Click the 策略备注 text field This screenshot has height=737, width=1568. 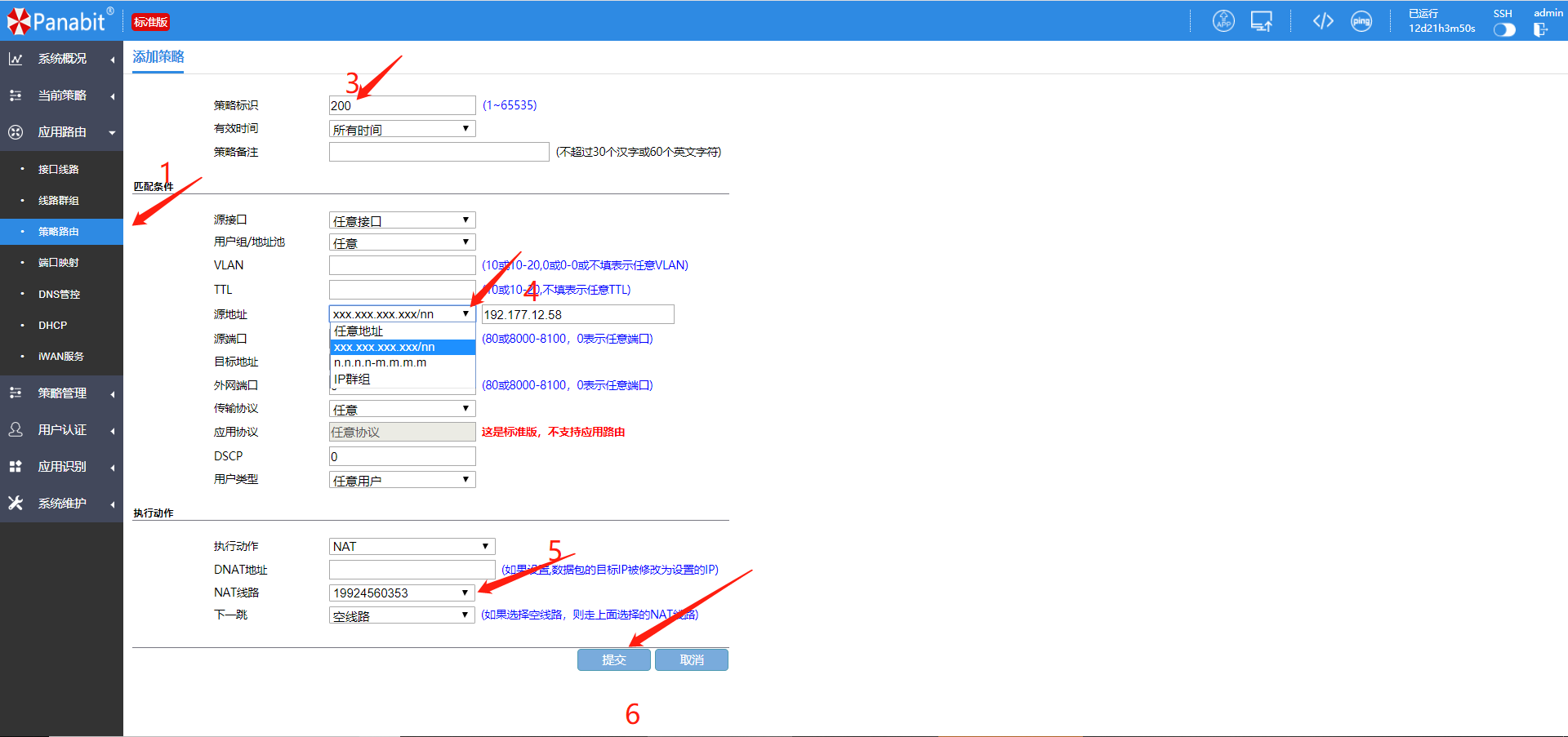439,153
